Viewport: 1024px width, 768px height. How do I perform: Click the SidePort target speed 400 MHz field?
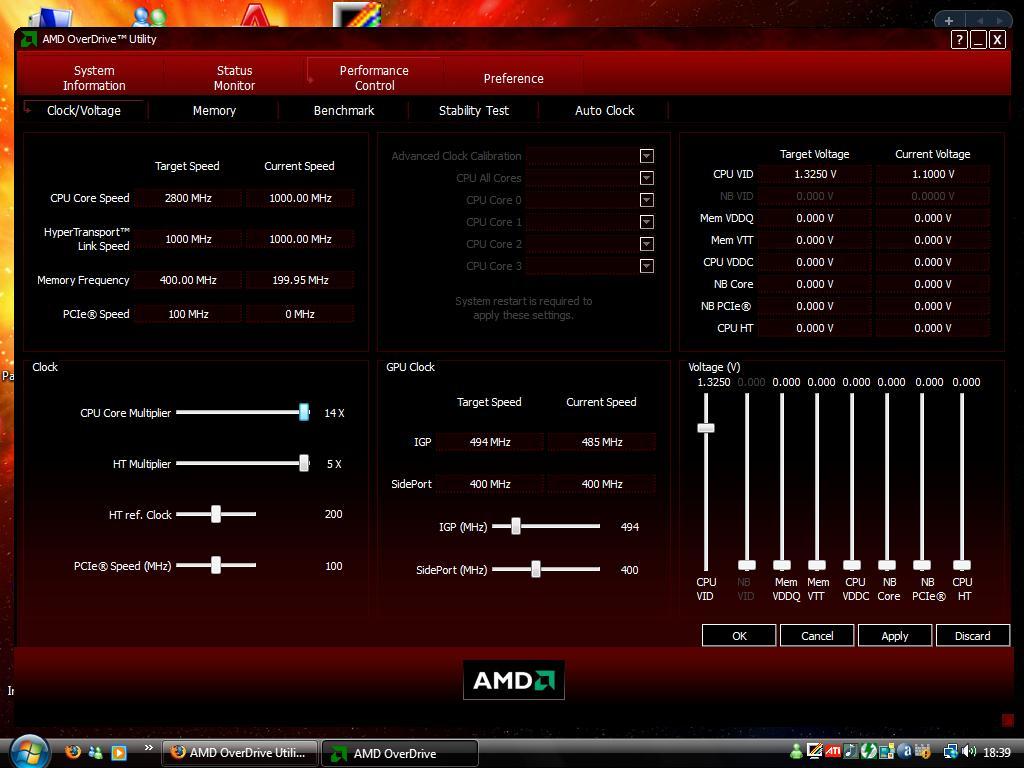490,484
